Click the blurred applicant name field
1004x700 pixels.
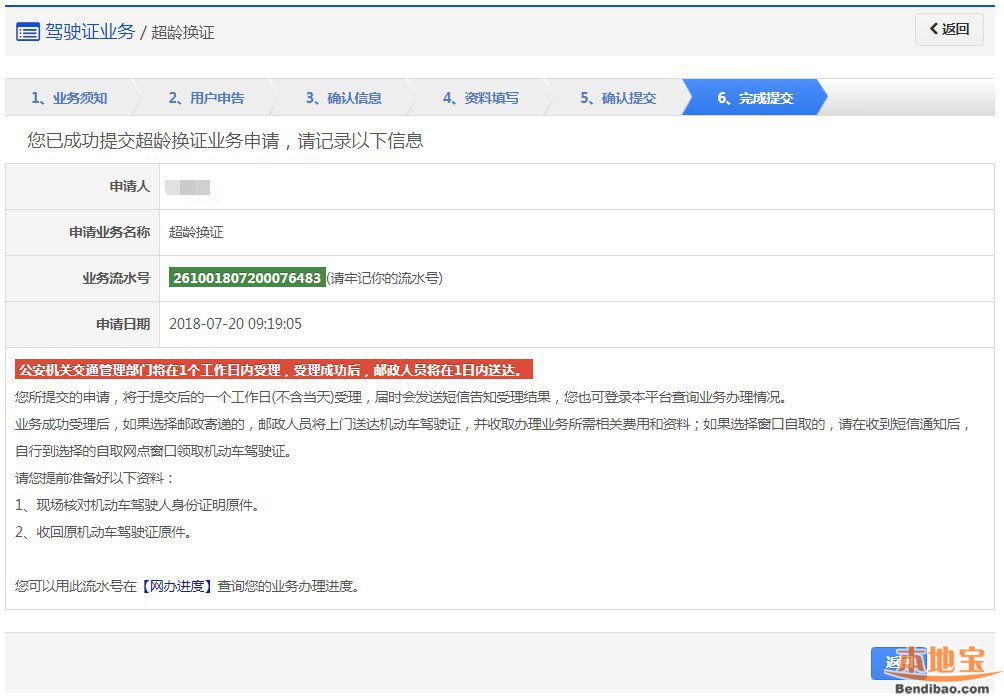[x=188, y=187]
